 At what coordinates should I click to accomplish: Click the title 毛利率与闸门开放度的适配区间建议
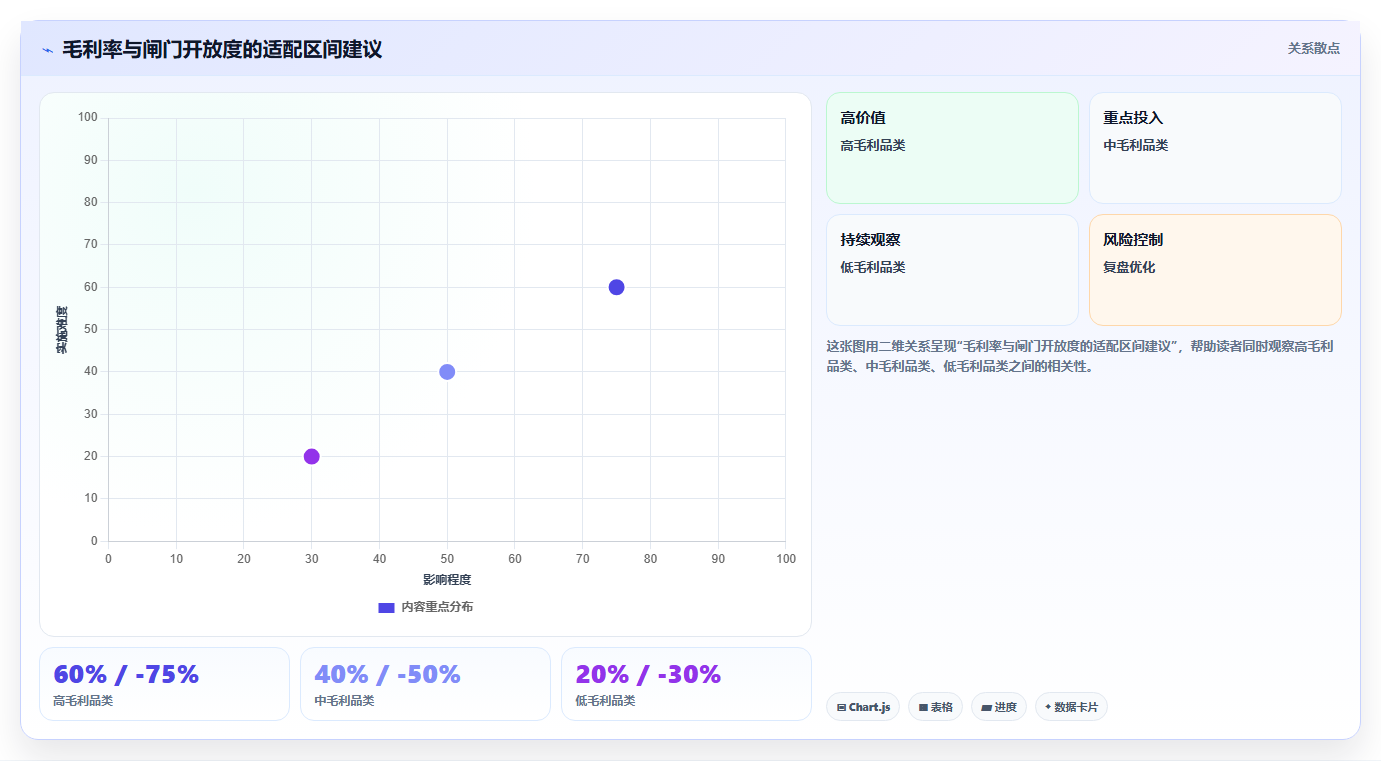[x=222, y=49]
